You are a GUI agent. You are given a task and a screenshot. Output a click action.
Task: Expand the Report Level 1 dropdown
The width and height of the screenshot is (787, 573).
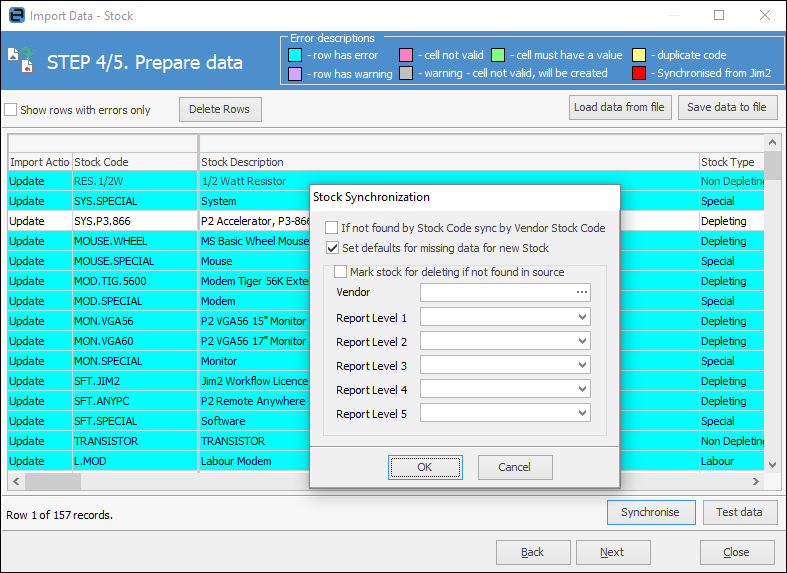coord(582,318)
